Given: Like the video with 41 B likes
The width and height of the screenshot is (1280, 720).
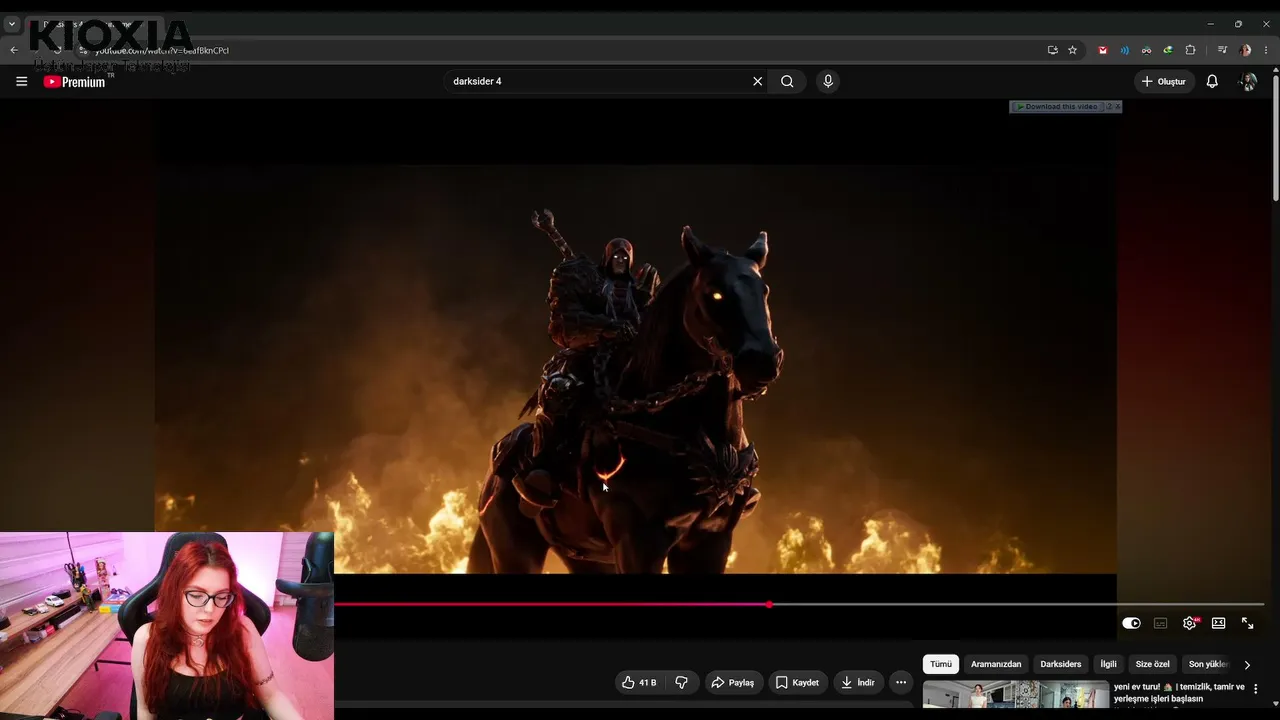Looking at the screenshot, I should pos(638,682).
